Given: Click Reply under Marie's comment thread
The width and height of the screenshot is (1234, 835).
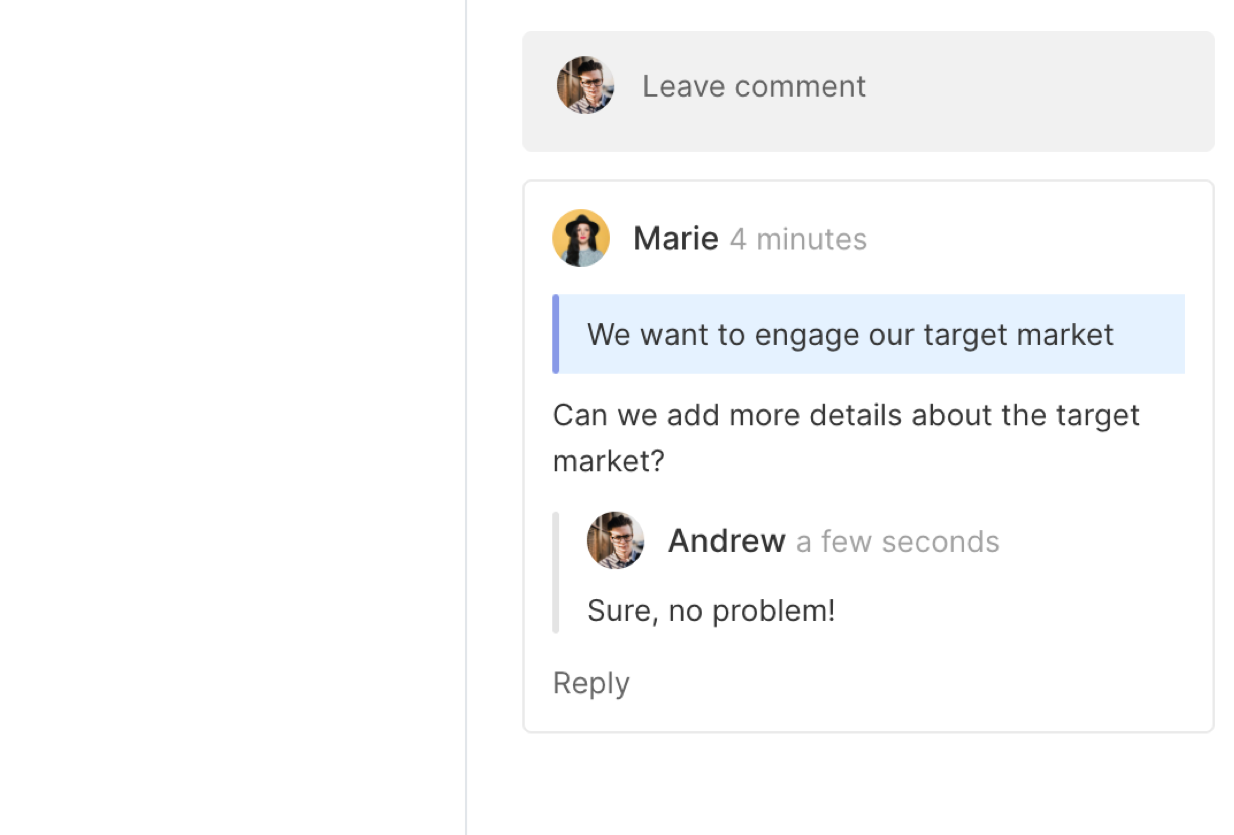Looking at the screenshot, I should (591, 683).
